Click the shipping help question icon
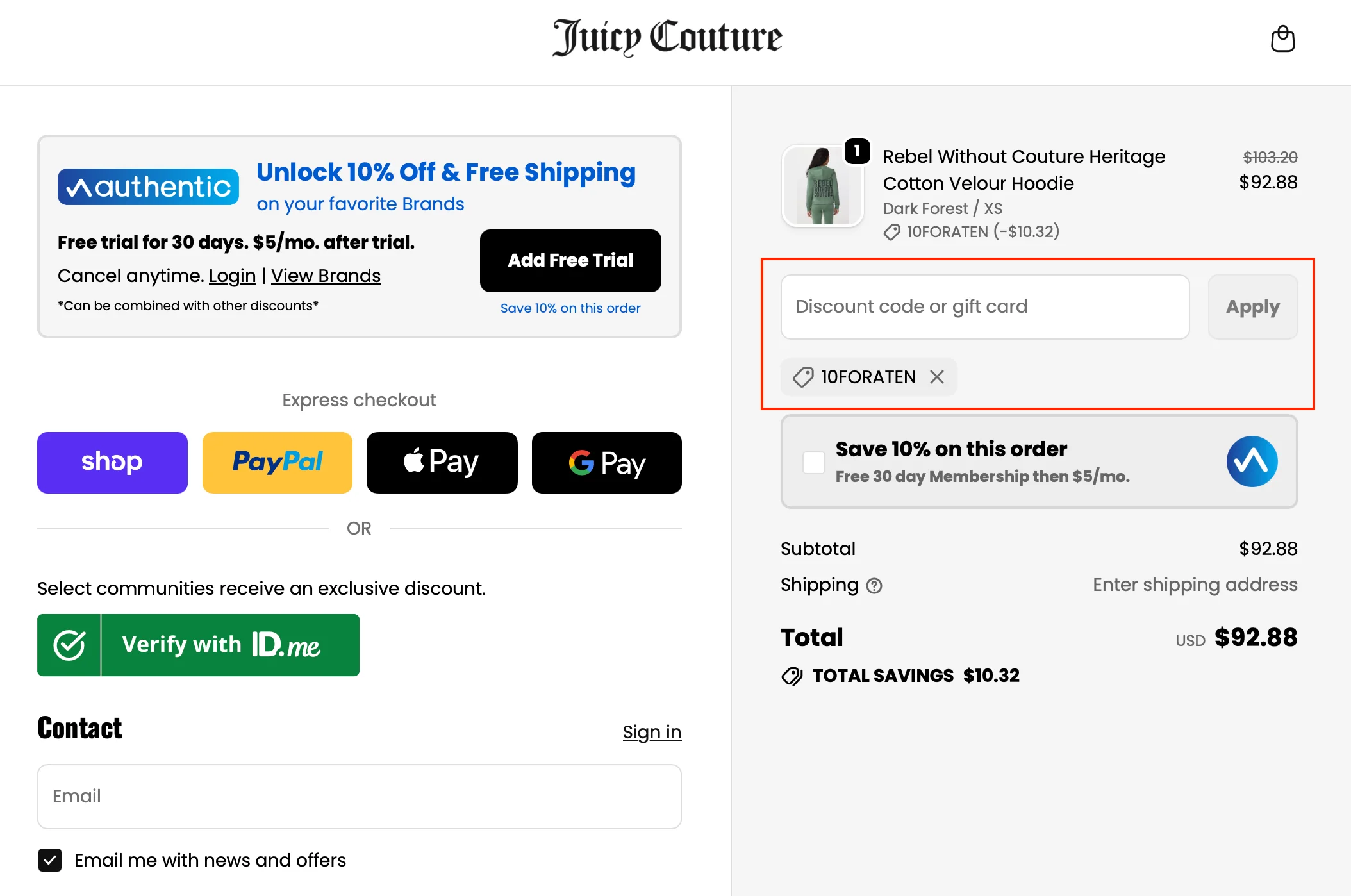This screenshot has height=896, width=1351. (x=874, y=586)
